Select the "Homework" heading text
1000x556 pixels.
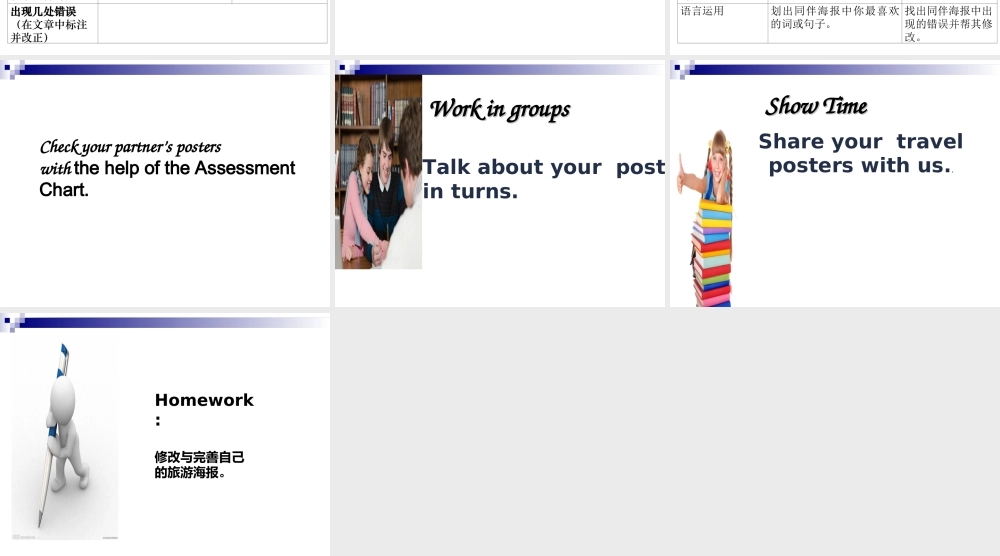[x=204, y=400]
